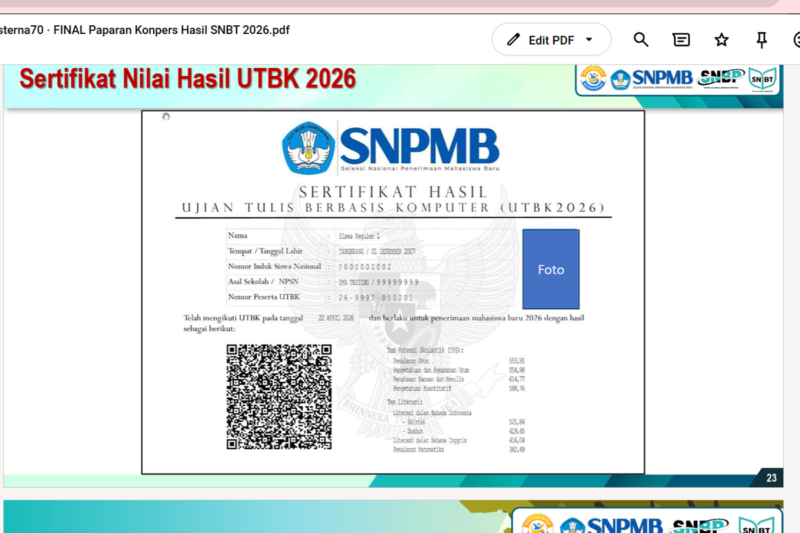Screen dimensions: 800x533
Task: Click the page number 23 badge
Action: (771, 478)
